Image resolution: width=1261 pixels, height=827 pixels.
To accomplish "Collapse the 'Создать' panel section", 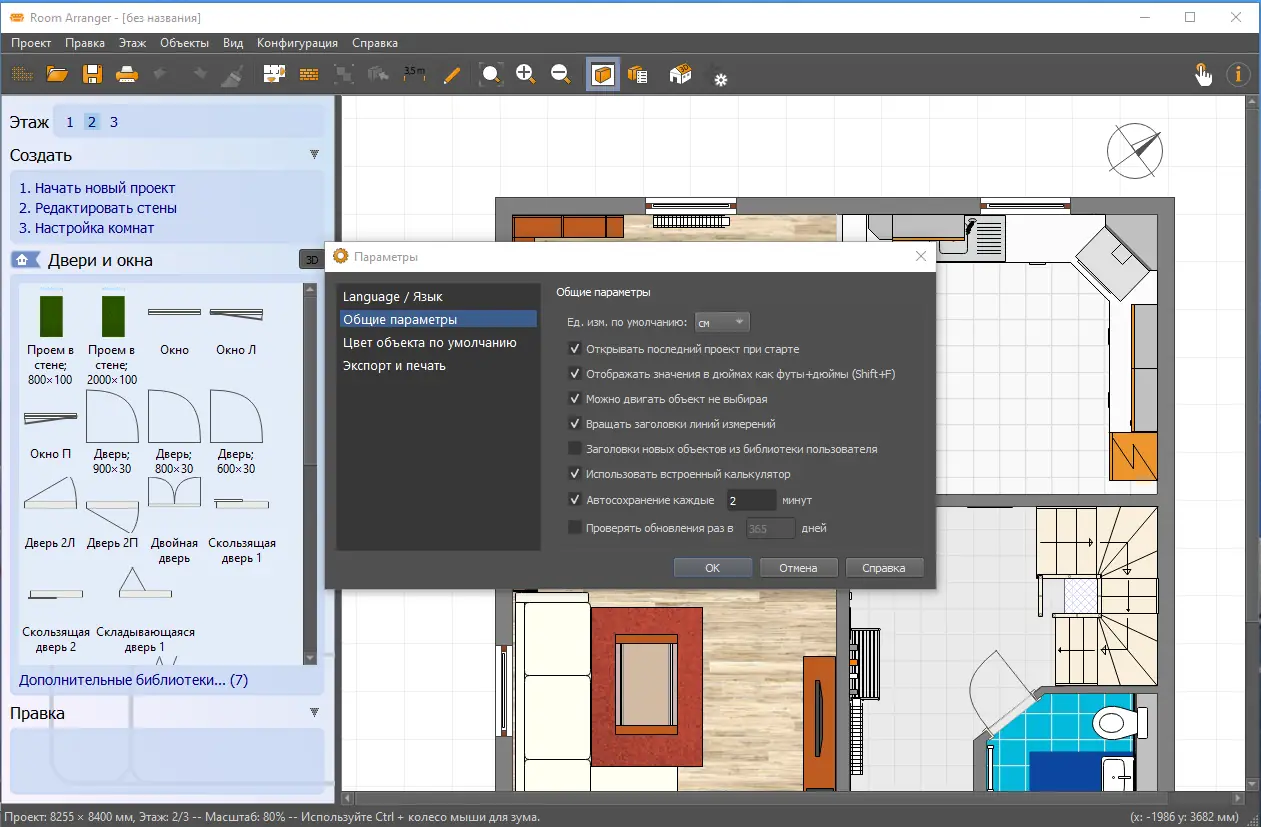I will [x=314, y=155].
